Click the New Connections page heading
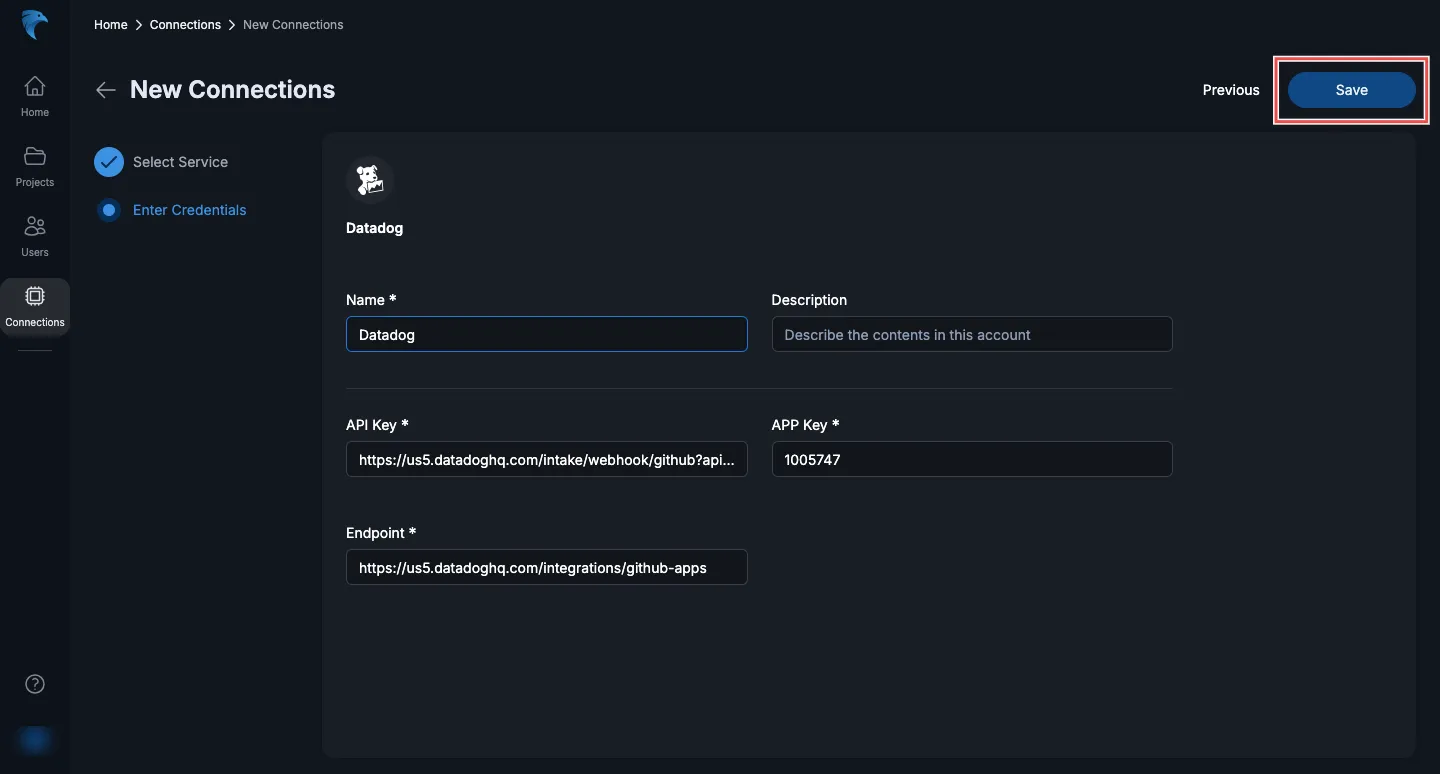Viewport: 1440px width, 774px height. pyautogui.click(x=232, y=90)
